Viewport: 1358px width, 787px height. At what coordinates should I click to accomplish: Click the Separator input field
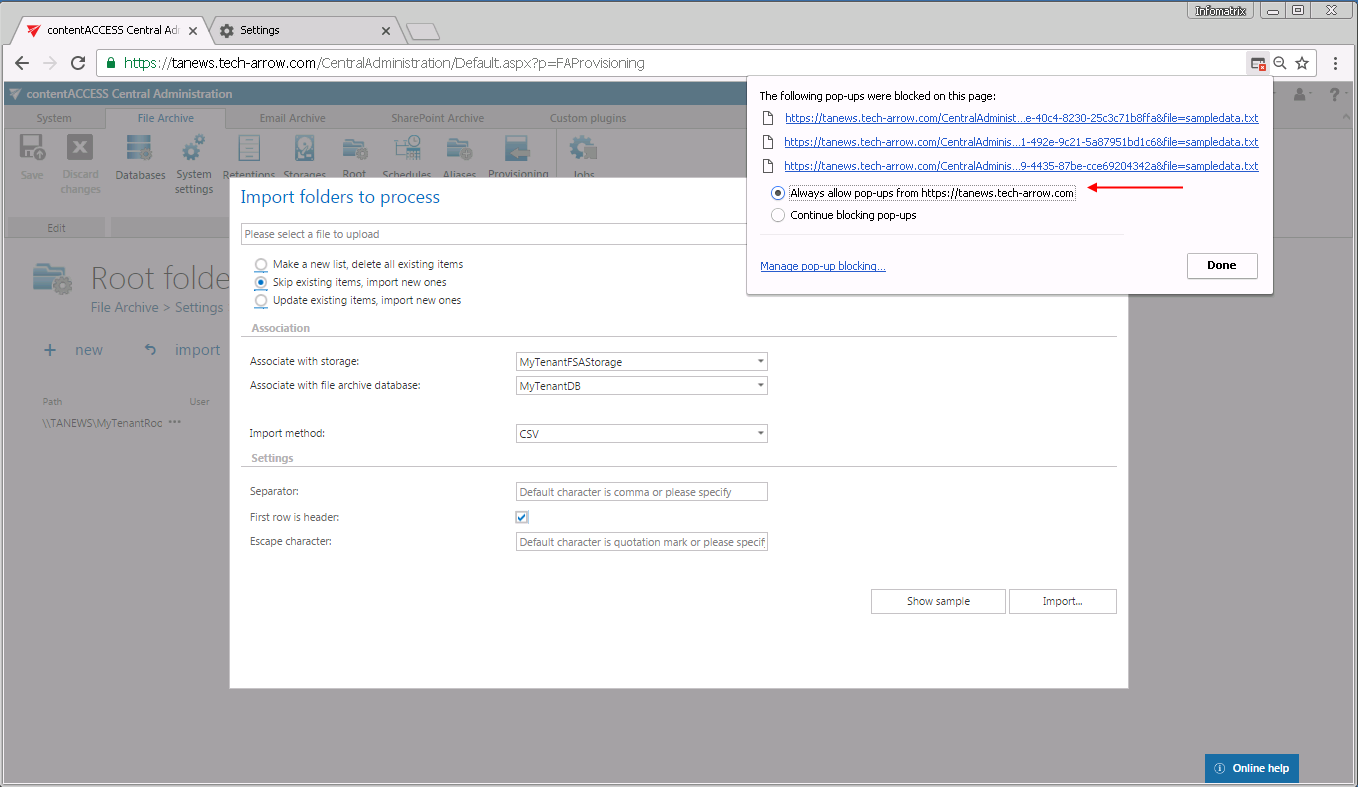coord(641,492)
